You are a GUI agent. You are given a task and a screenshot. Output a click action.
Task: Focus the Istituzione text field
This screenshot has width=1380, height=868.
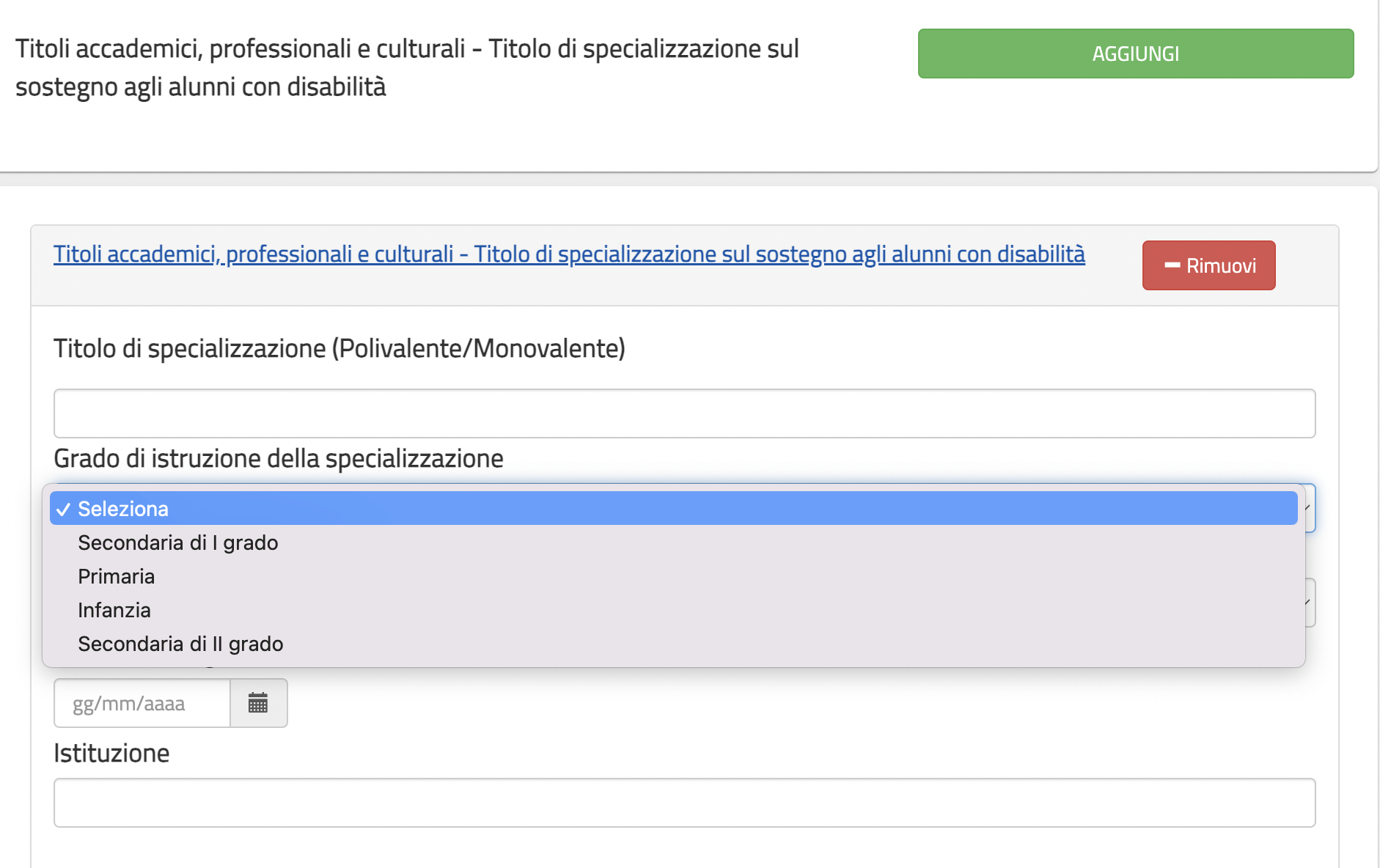pyautogui.click(x=683, y=803)
